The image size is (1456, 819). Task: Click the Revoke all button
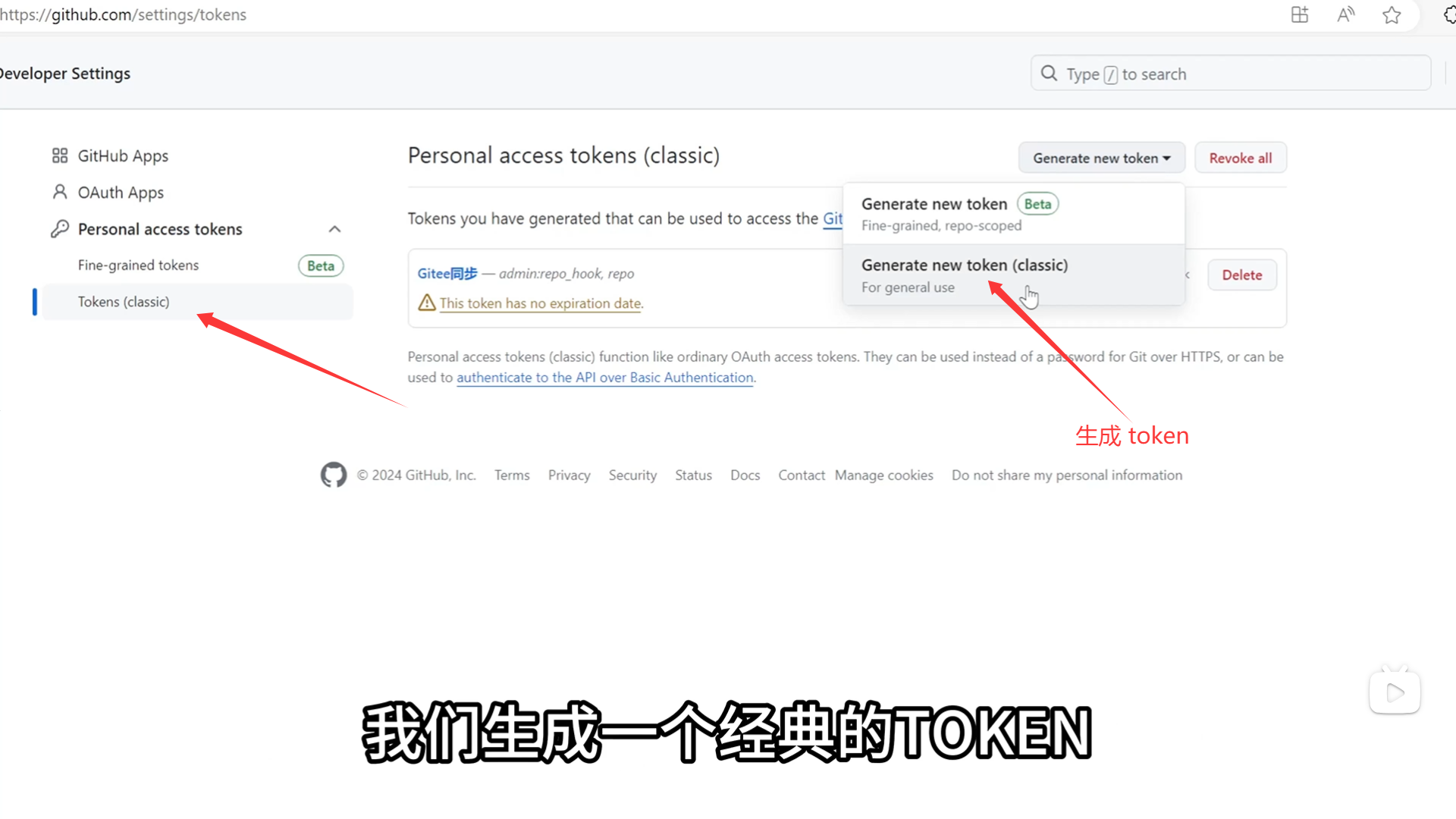point(1241,158)
